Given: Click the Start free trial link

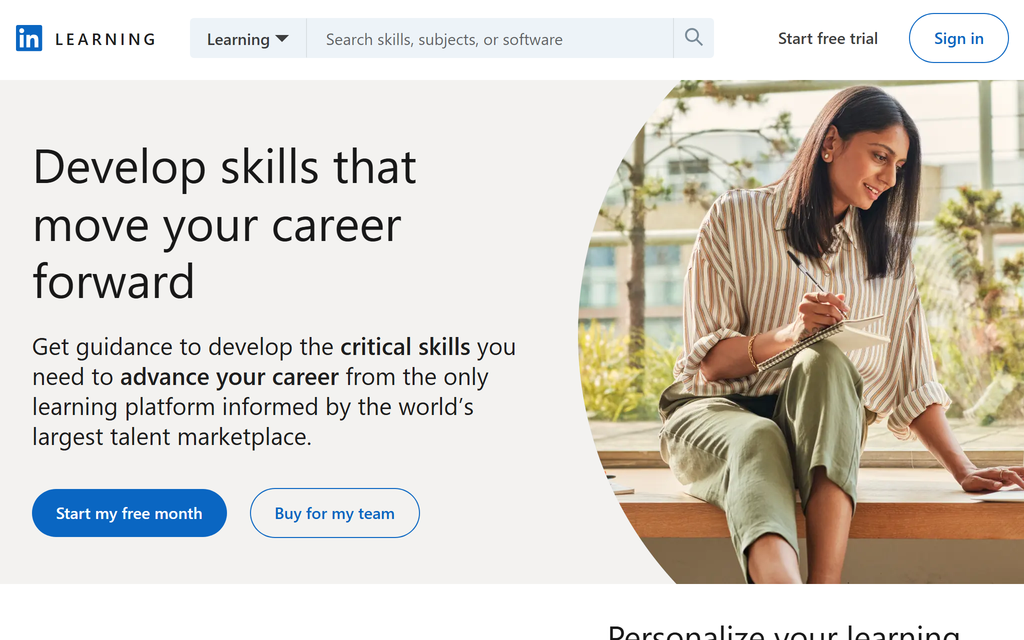Looking at the screenshot, I should 827,39.
